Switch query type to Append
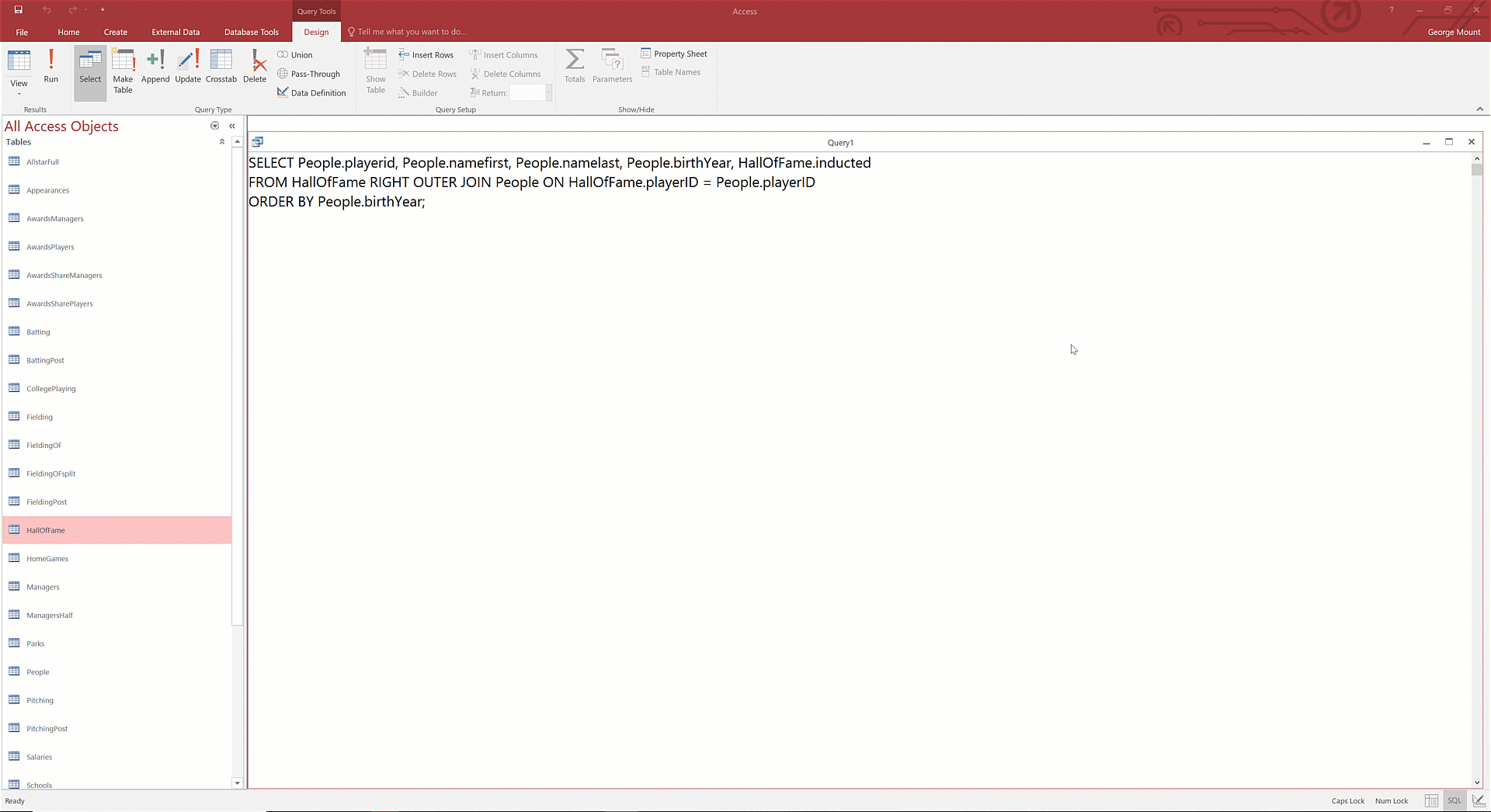 point(155,66)
